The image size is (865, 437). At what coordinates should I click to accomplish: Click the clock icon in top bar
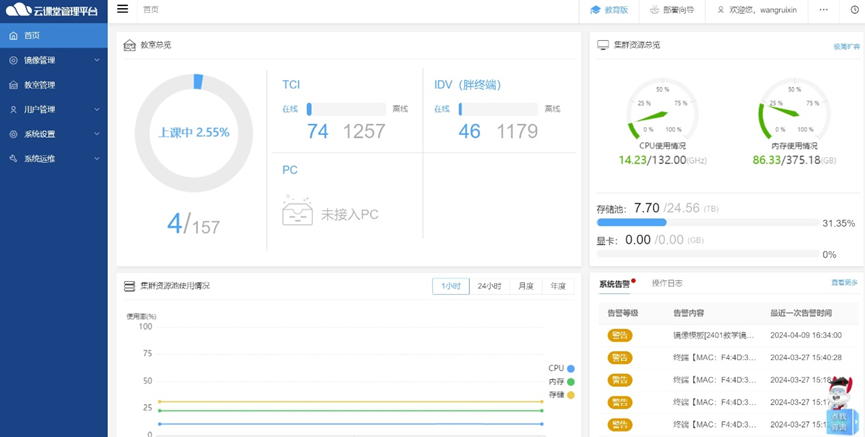(853, 10)
